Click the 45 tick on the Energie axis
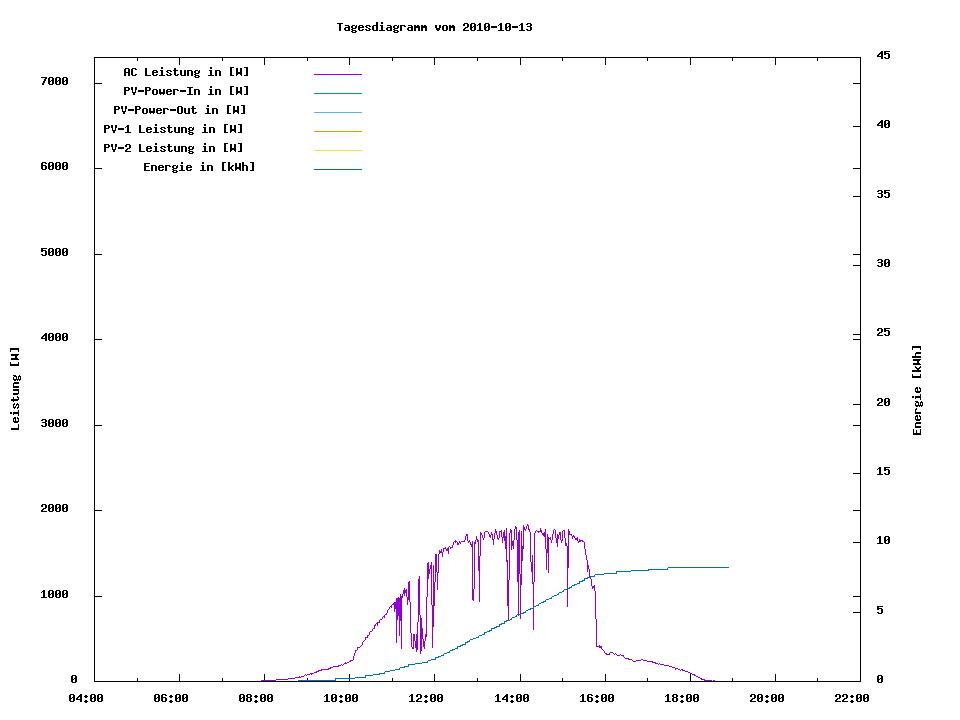The image size is (960, 720). click(883, 55)
